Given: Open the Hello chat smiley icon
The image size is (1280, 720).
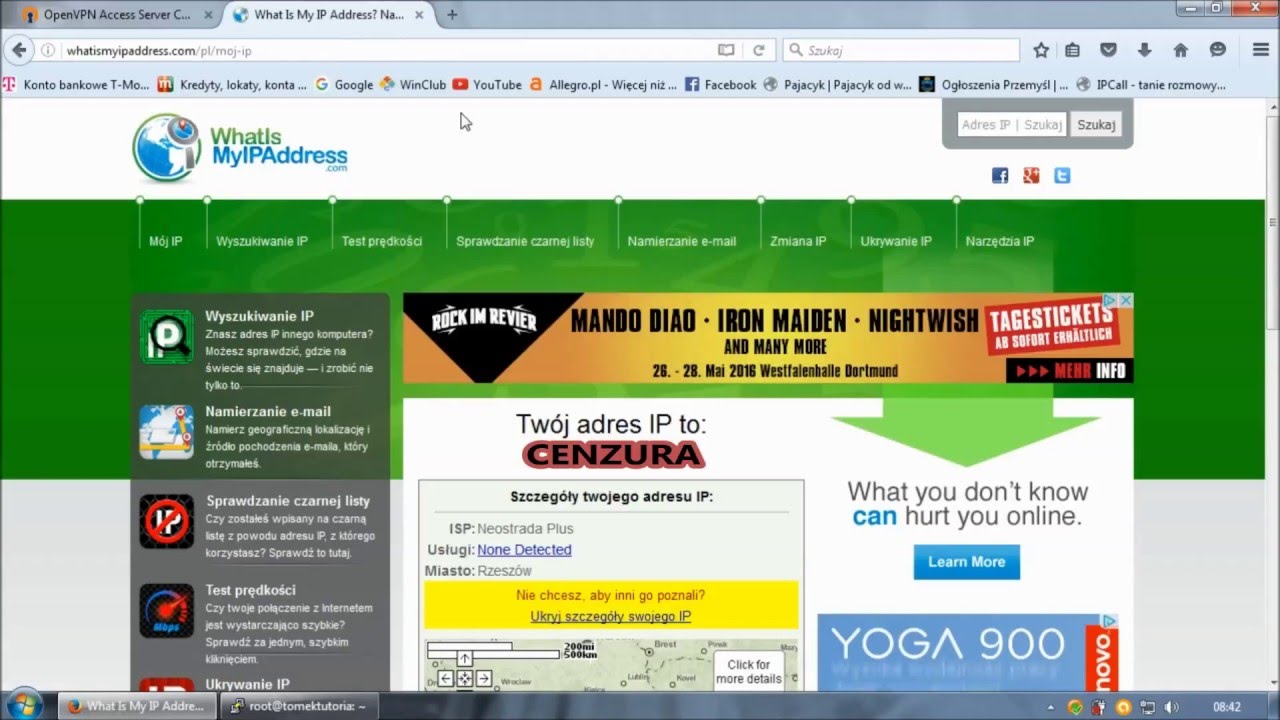Looking at the screenshot, I should pos(1217,50).
